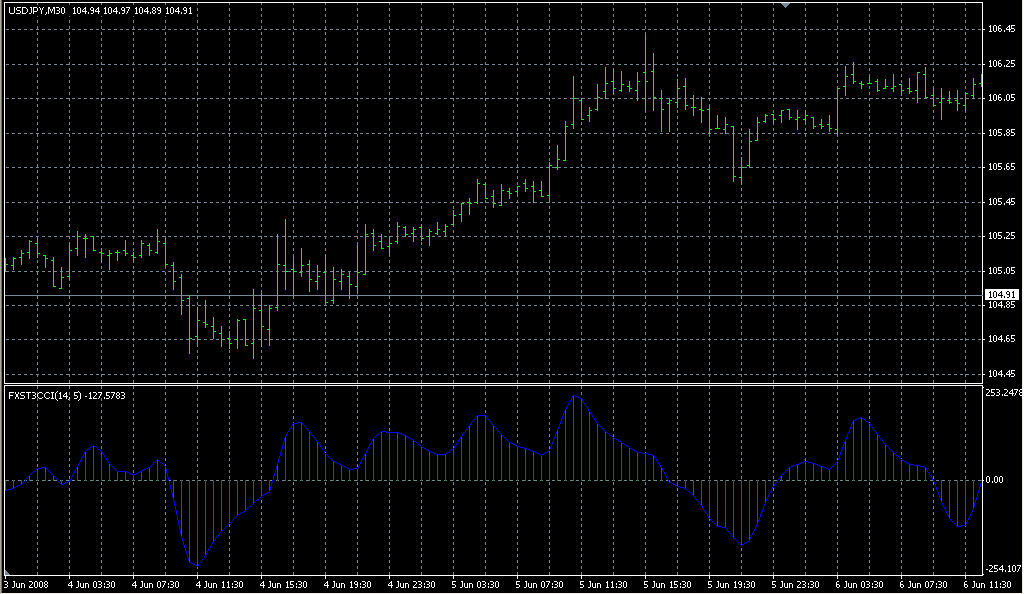Click the -254.107 indicator scale minimum
This screenshot has height=594, width=1024.
[1001, 568]
